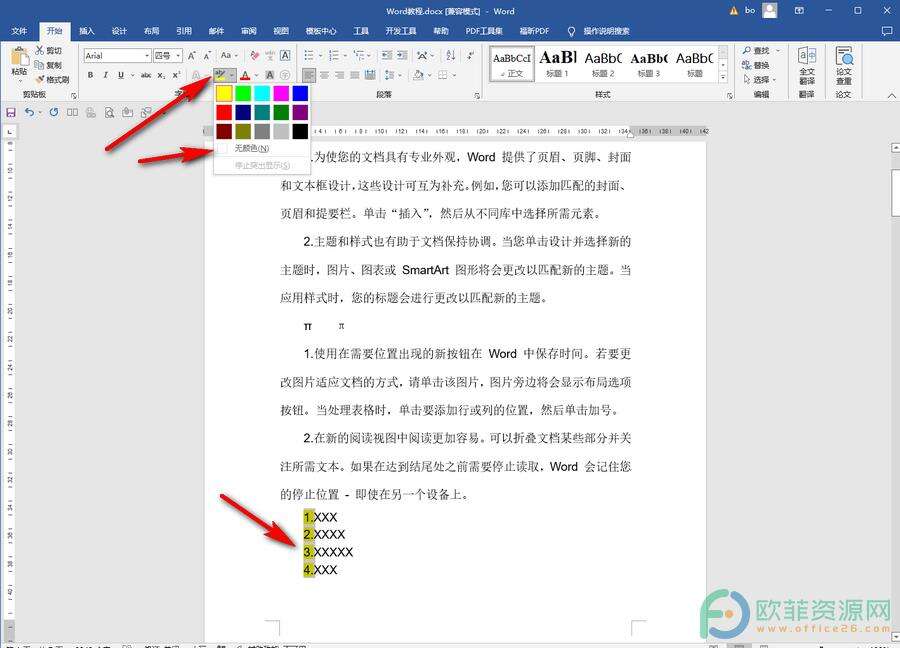The height and width of the screenshot is (648, 900).
Task: Apply the Heading 1 style
Action: [557, 64]
